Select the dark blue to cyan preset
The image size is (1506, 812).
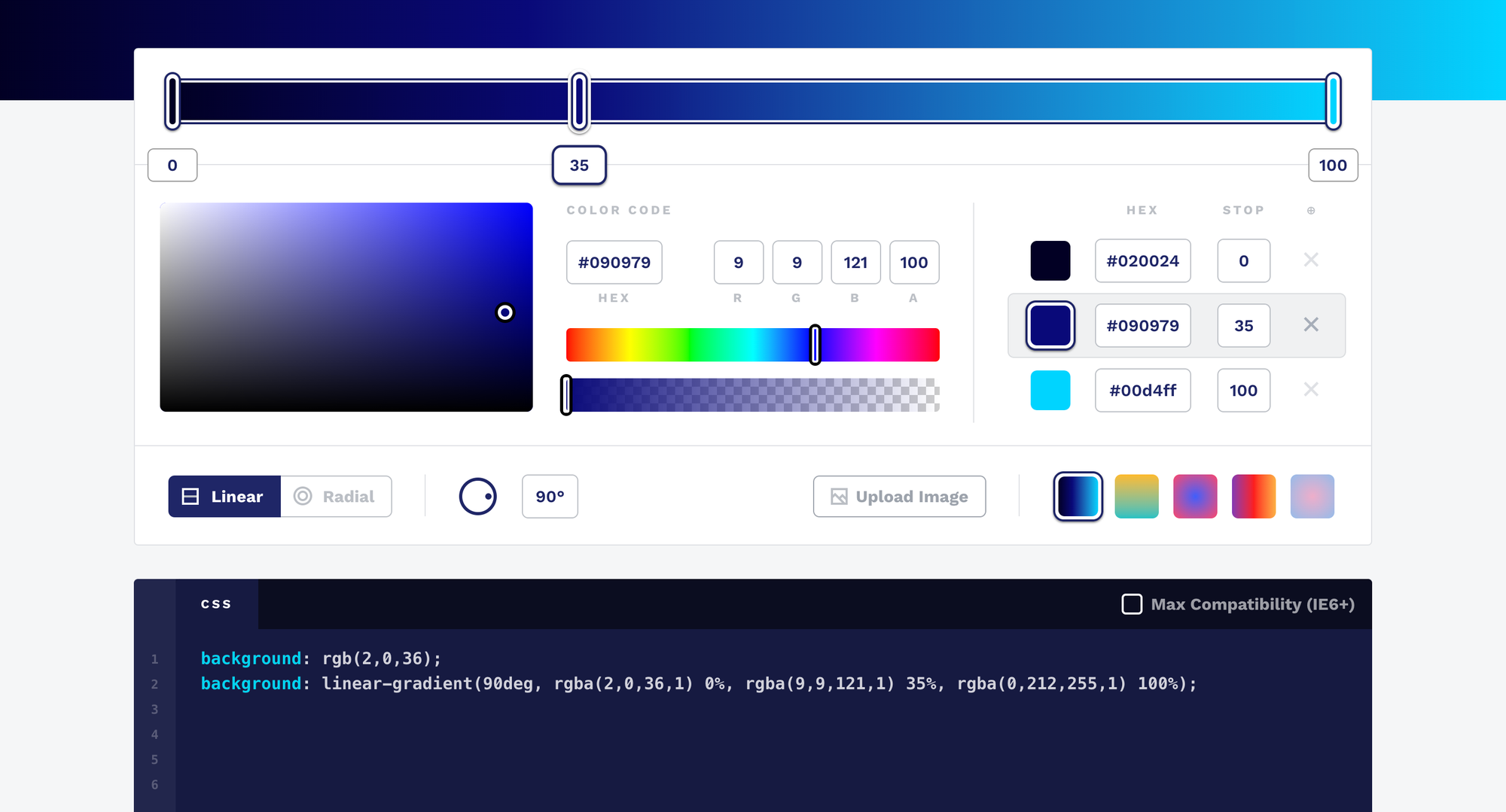1078,497
